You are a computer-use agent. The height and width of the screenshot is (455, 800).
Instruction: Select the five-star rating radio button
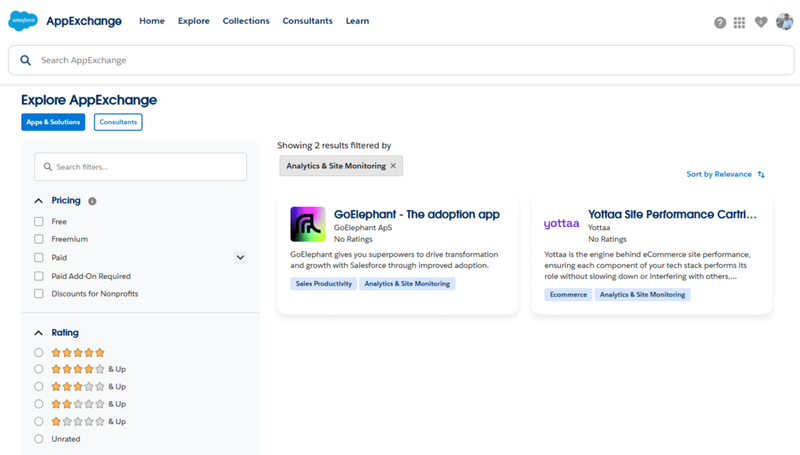pos(39,352)
